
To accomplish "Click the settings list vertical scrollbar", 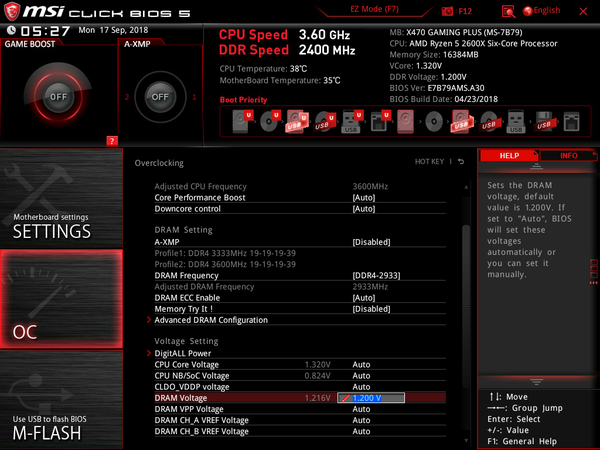I will [466, 306].
